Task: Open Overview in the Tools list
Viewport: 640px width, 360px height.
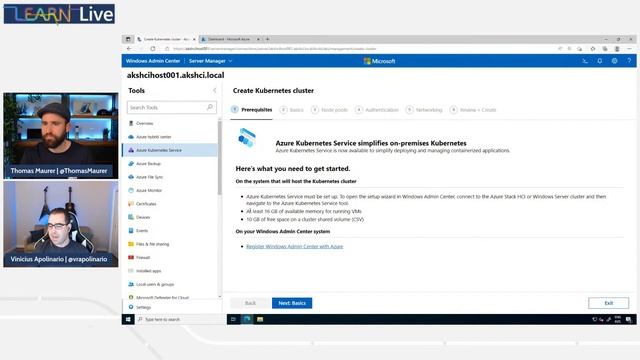Action: pos(171,123)
